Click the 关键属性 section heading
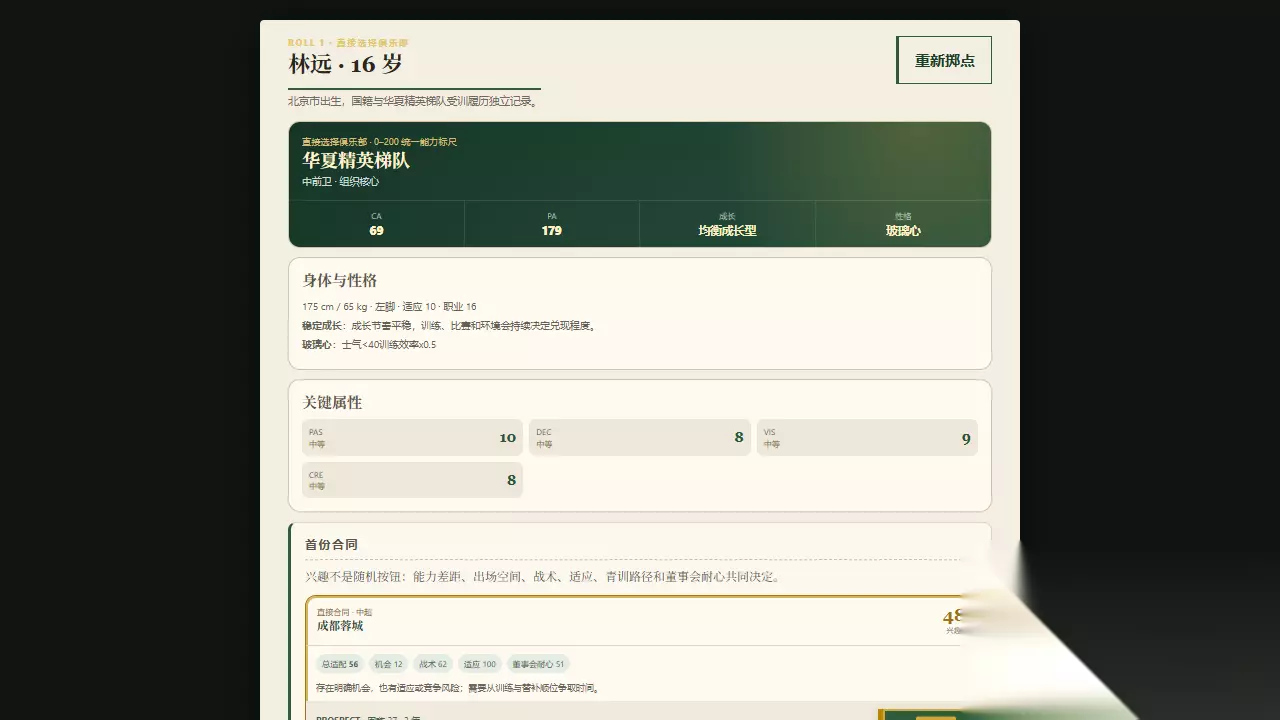 pyautogui.click(x=333, y=402)
